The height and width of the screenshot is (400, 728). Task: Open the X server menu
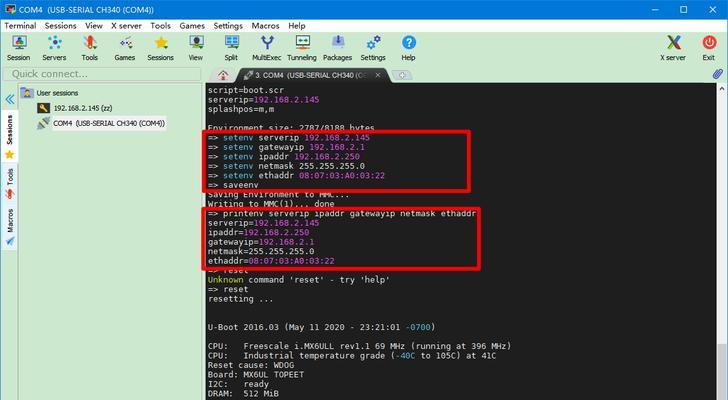[126, 26]
